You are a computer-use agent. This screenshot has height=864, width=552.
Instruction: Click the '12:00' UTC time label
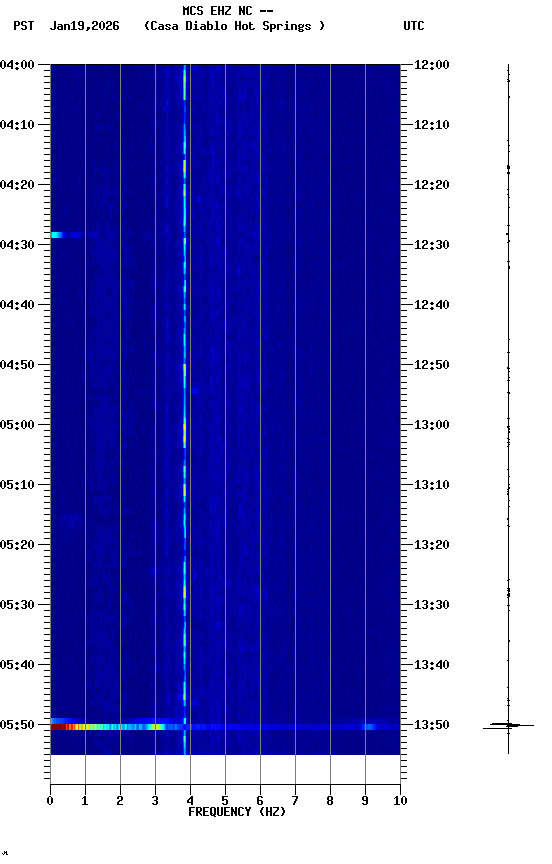click(x=432, y=65)
